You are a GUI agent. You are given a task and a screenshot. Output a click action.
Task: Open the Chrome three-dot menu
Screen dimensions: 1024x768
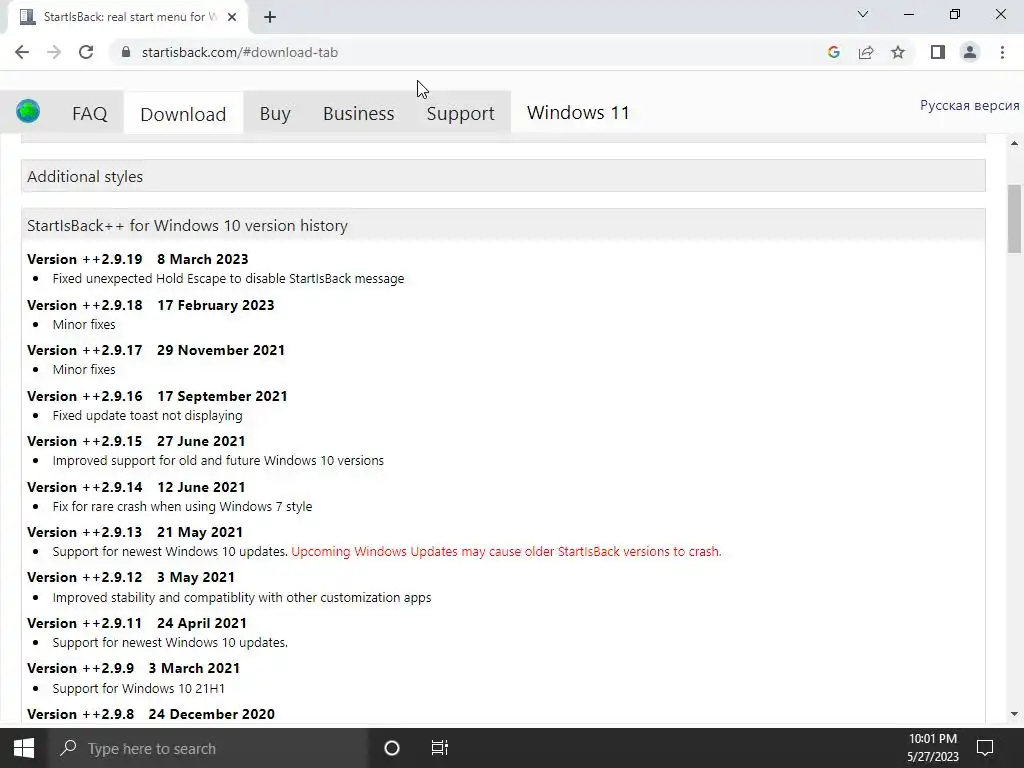pos(1002,52)
